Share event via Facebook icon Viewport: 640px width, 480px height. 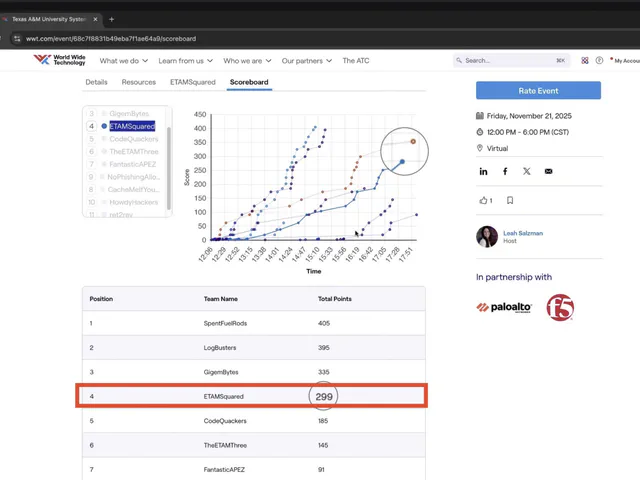tap(505, 171)
